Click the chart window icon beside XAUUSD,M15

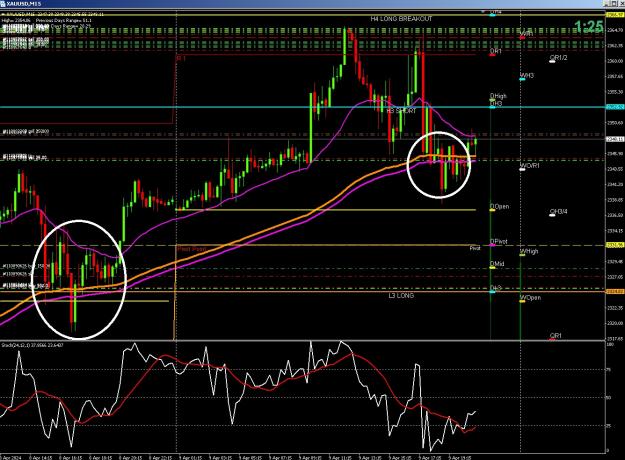[3, 4]
